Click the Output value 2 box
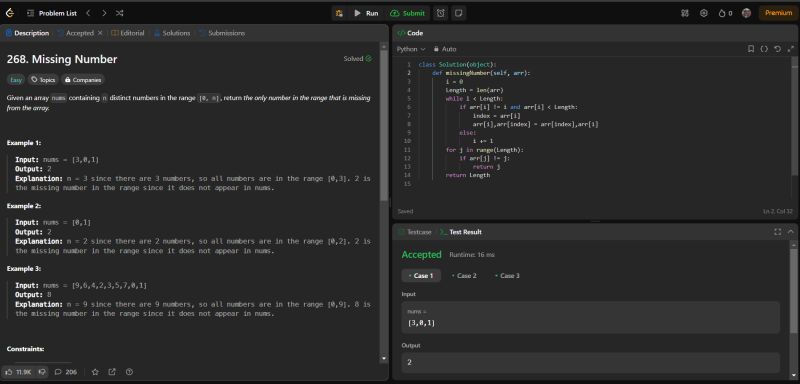 coord(590,363)
